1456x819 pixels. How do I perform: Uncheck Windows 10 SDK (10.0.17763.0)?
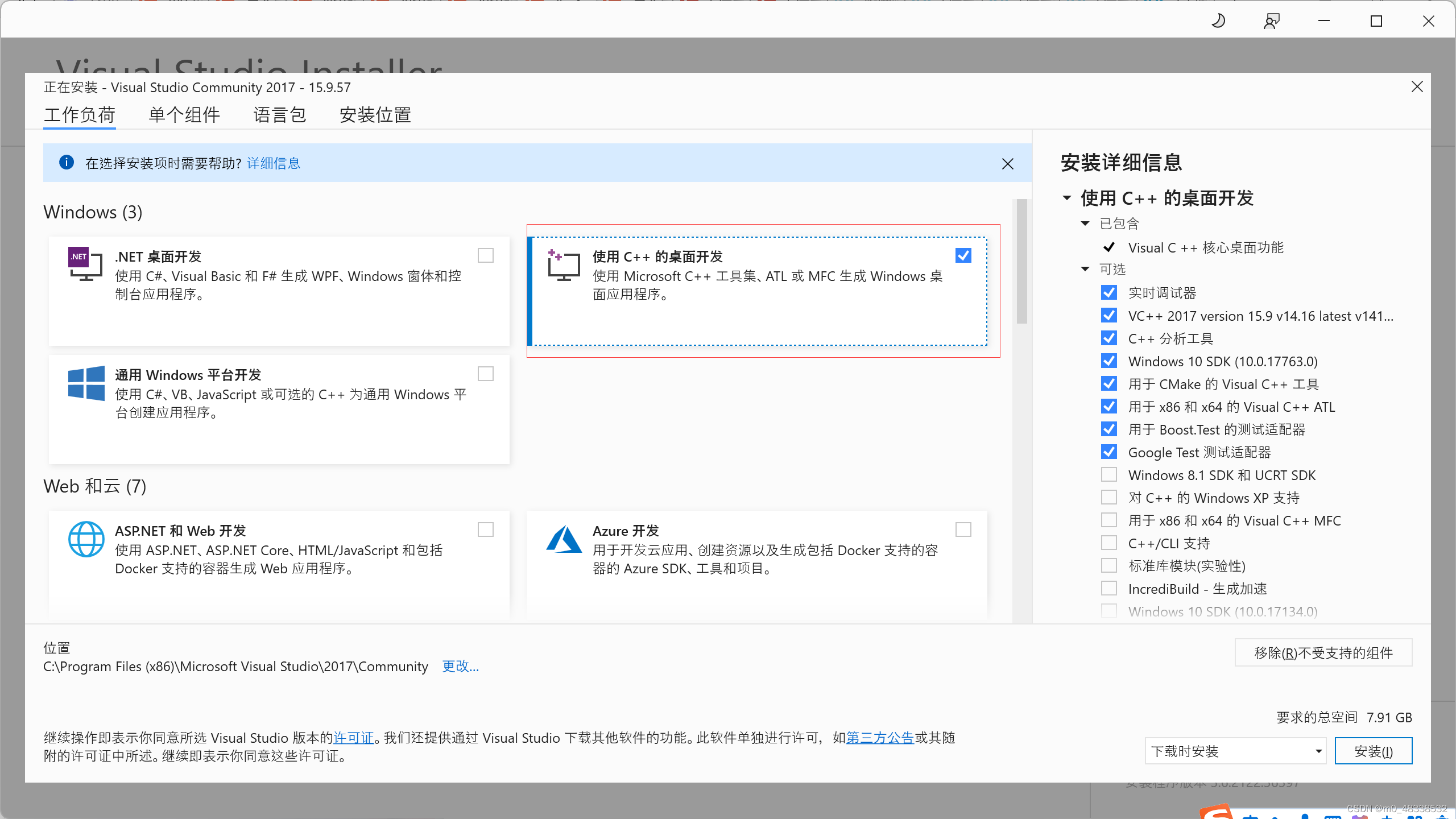click(1109, 361)
